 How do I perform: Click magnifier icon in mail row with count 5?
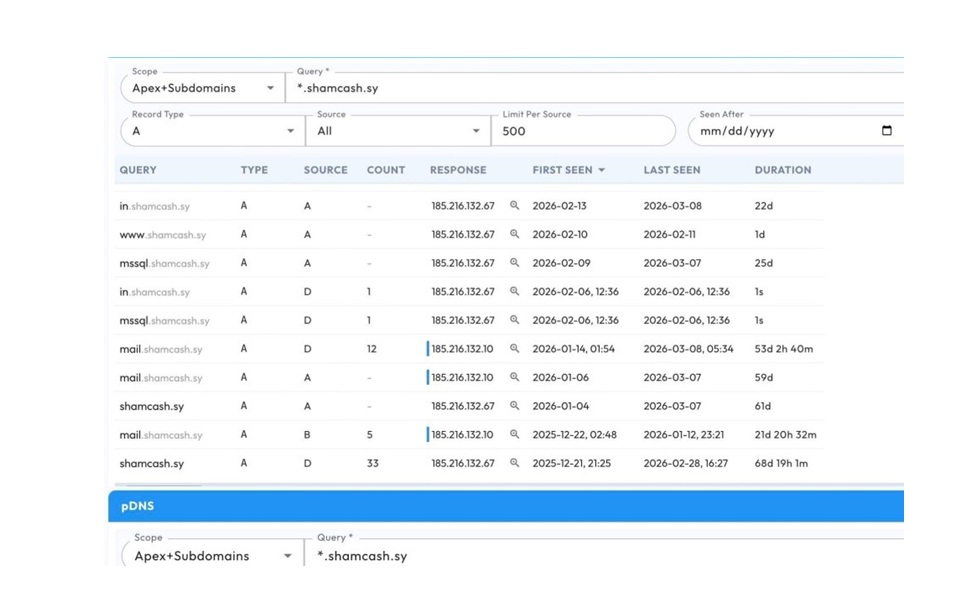pos(515,435)
